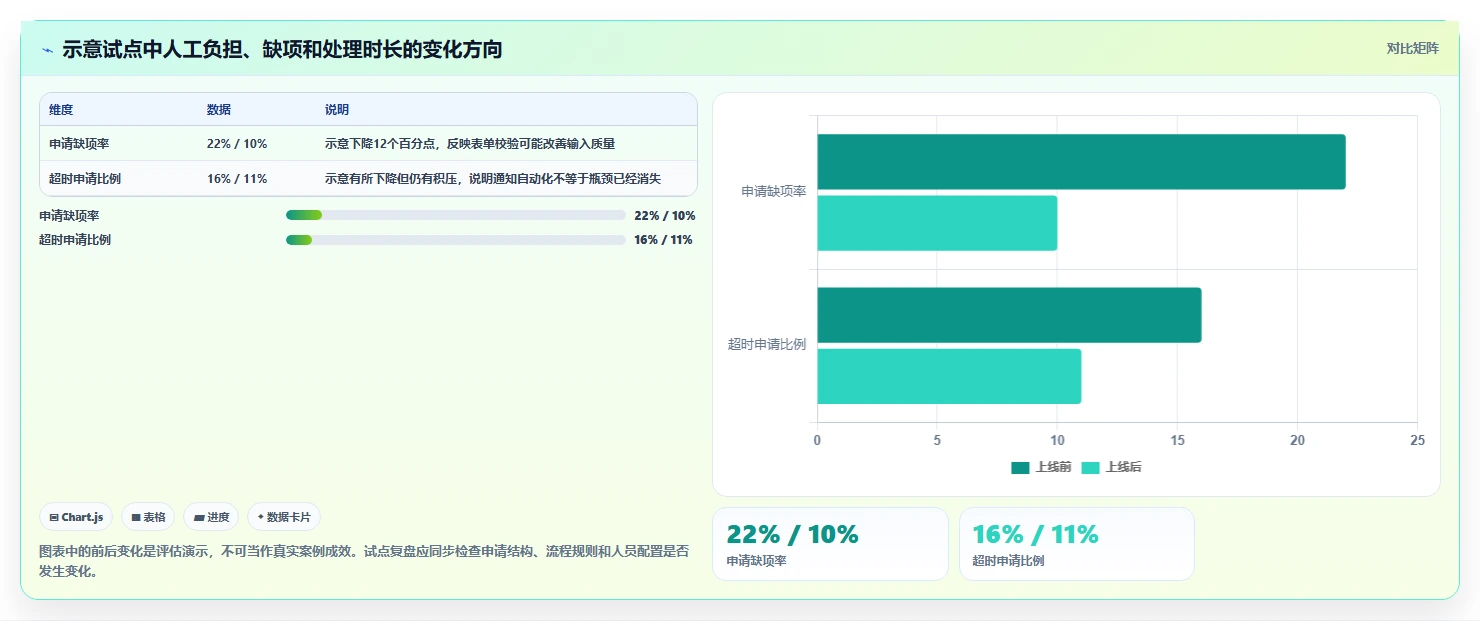Screen dimensions: 1480x621
Task: Click the 上线前 dark teal legend swatch
Action: tap(1020, 467)
